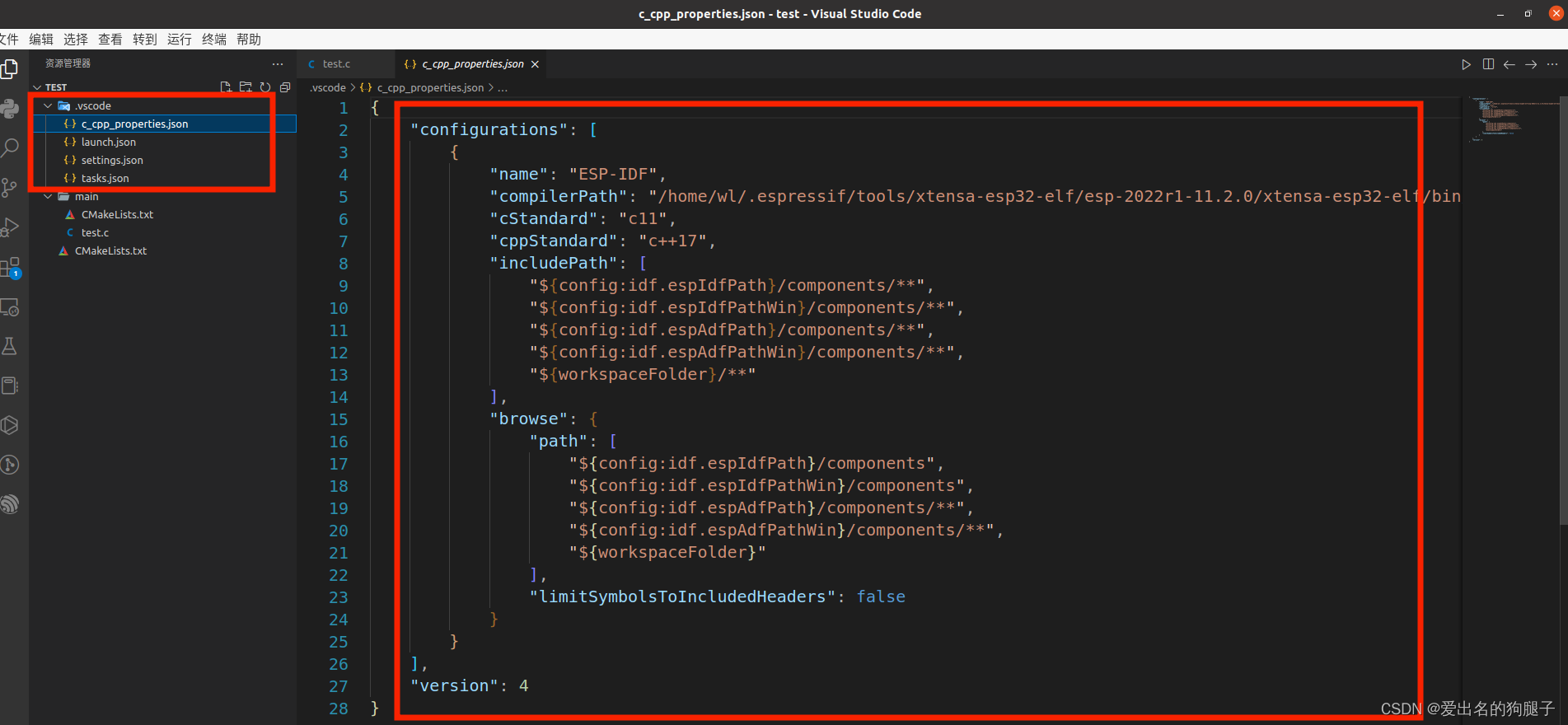Open CMakeLists.txt inside main folder

click(x=163, y=214)
